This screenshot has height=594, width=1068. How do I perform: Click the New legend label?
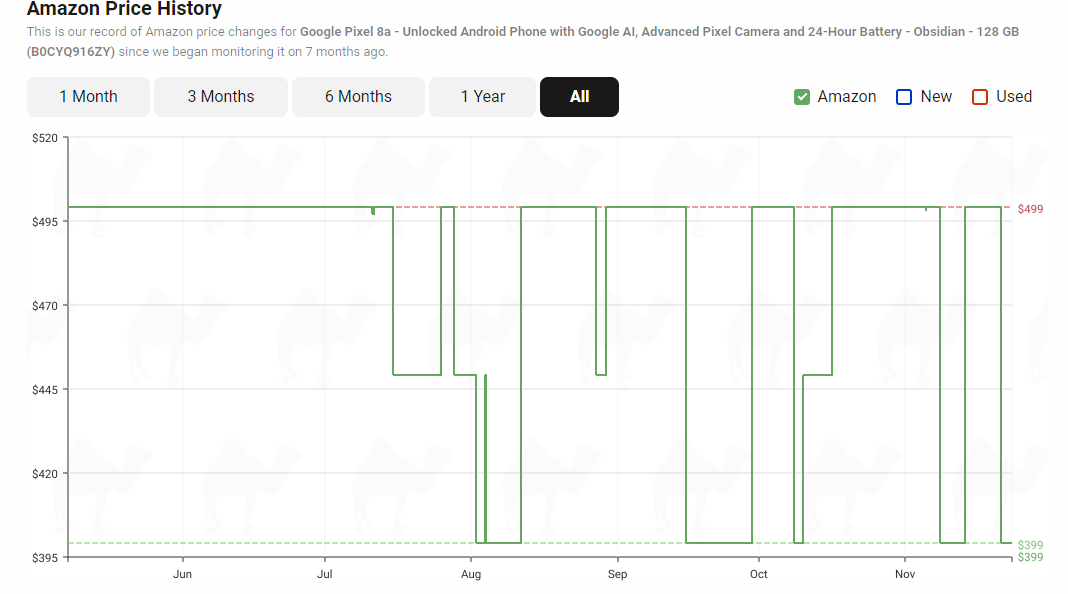pos(936,97)
